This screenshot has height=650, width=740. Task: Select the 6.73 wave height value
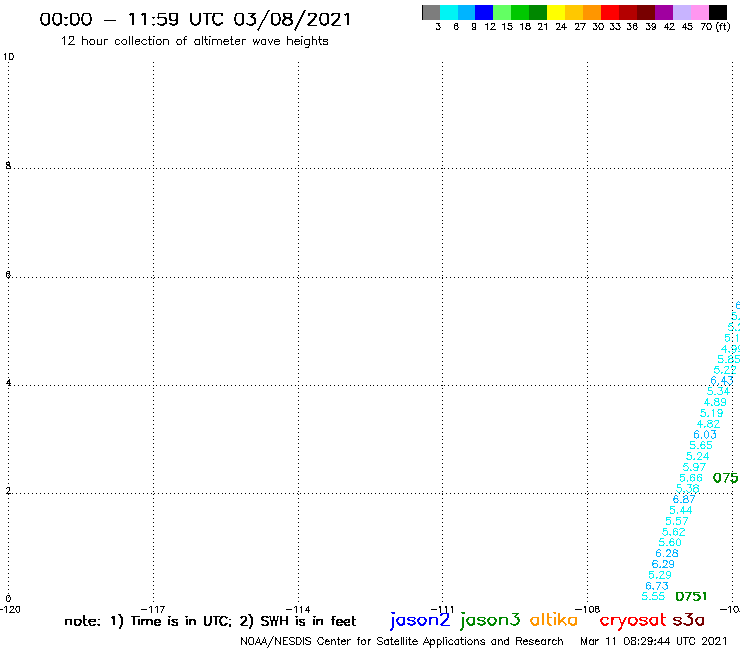657,586
